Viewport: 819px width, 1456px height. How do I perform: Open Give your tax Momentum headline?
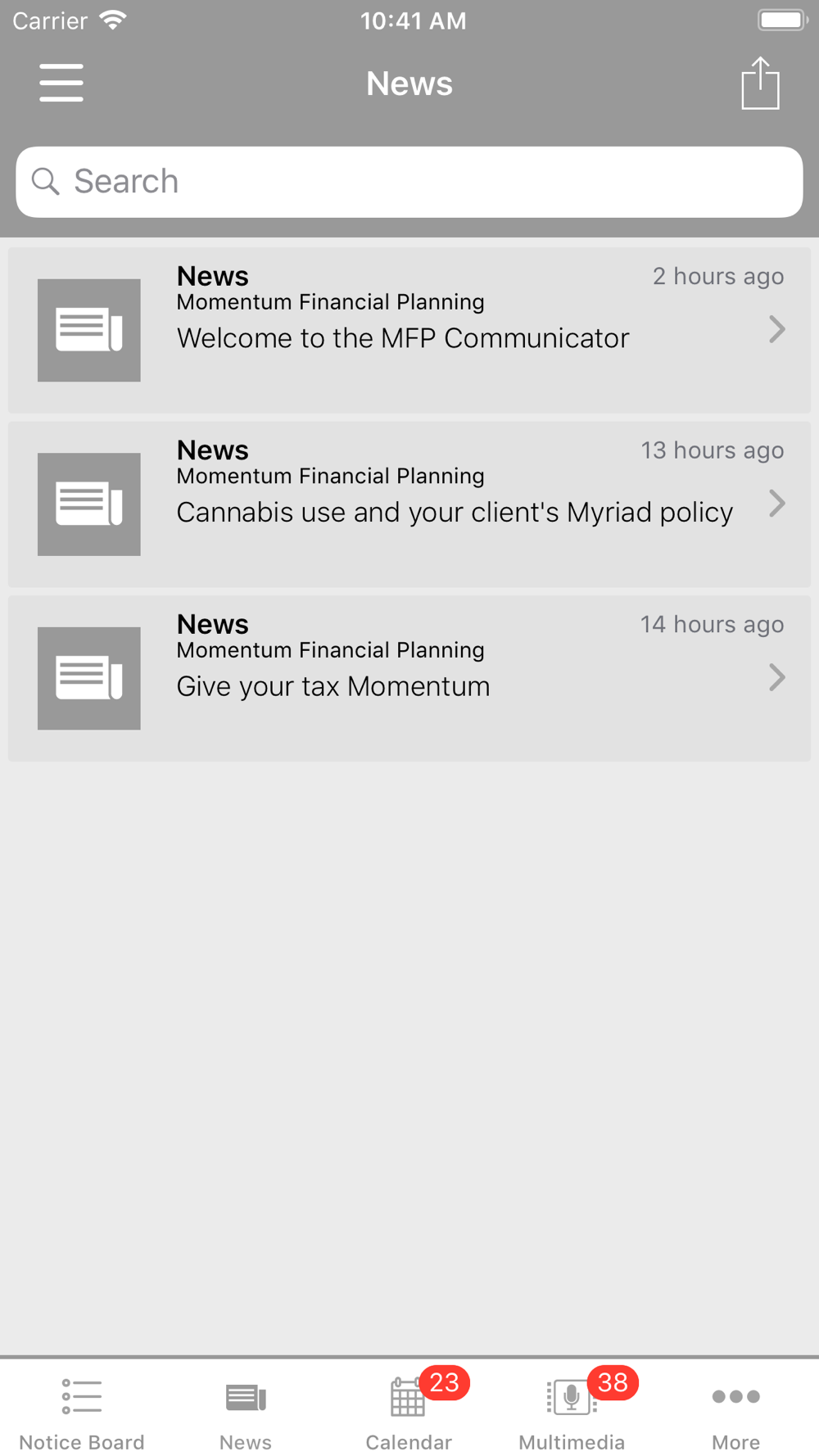click(x=333, y=686)
